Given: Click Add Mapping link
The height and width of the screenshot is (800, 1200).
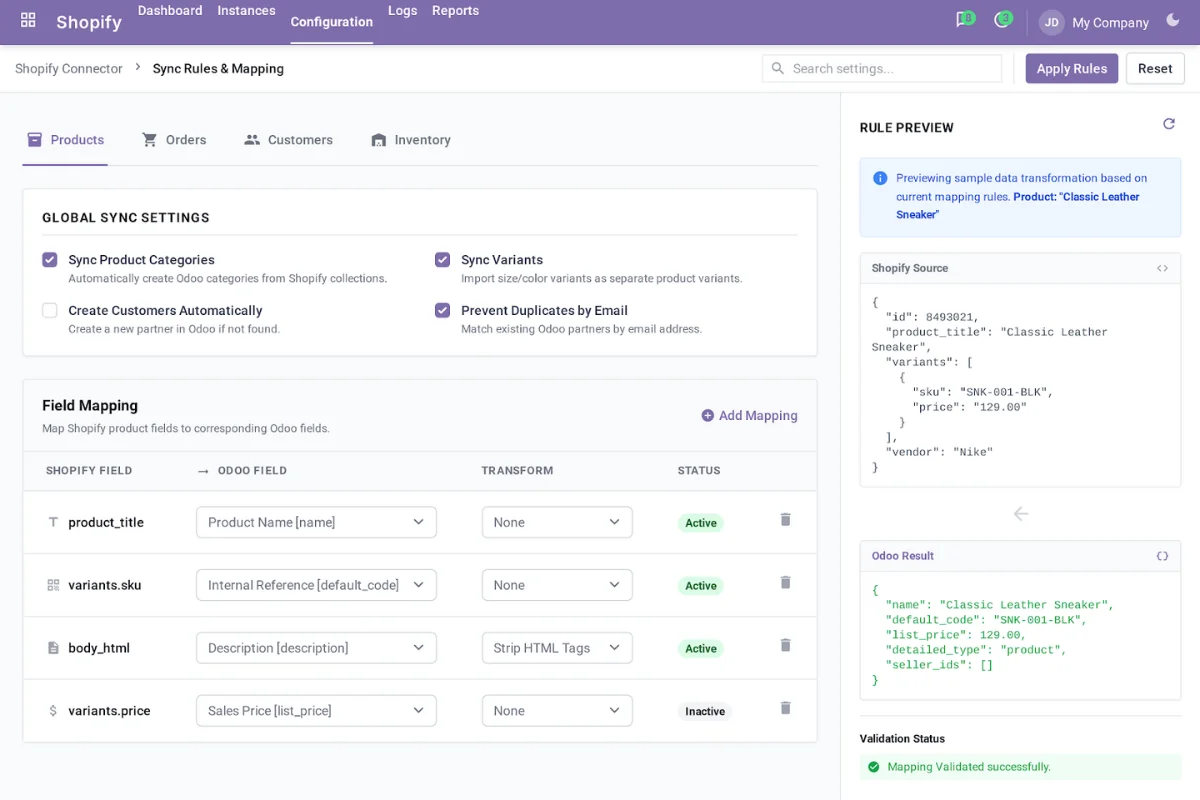Looking at the screenshot, I should click(749, 415).
